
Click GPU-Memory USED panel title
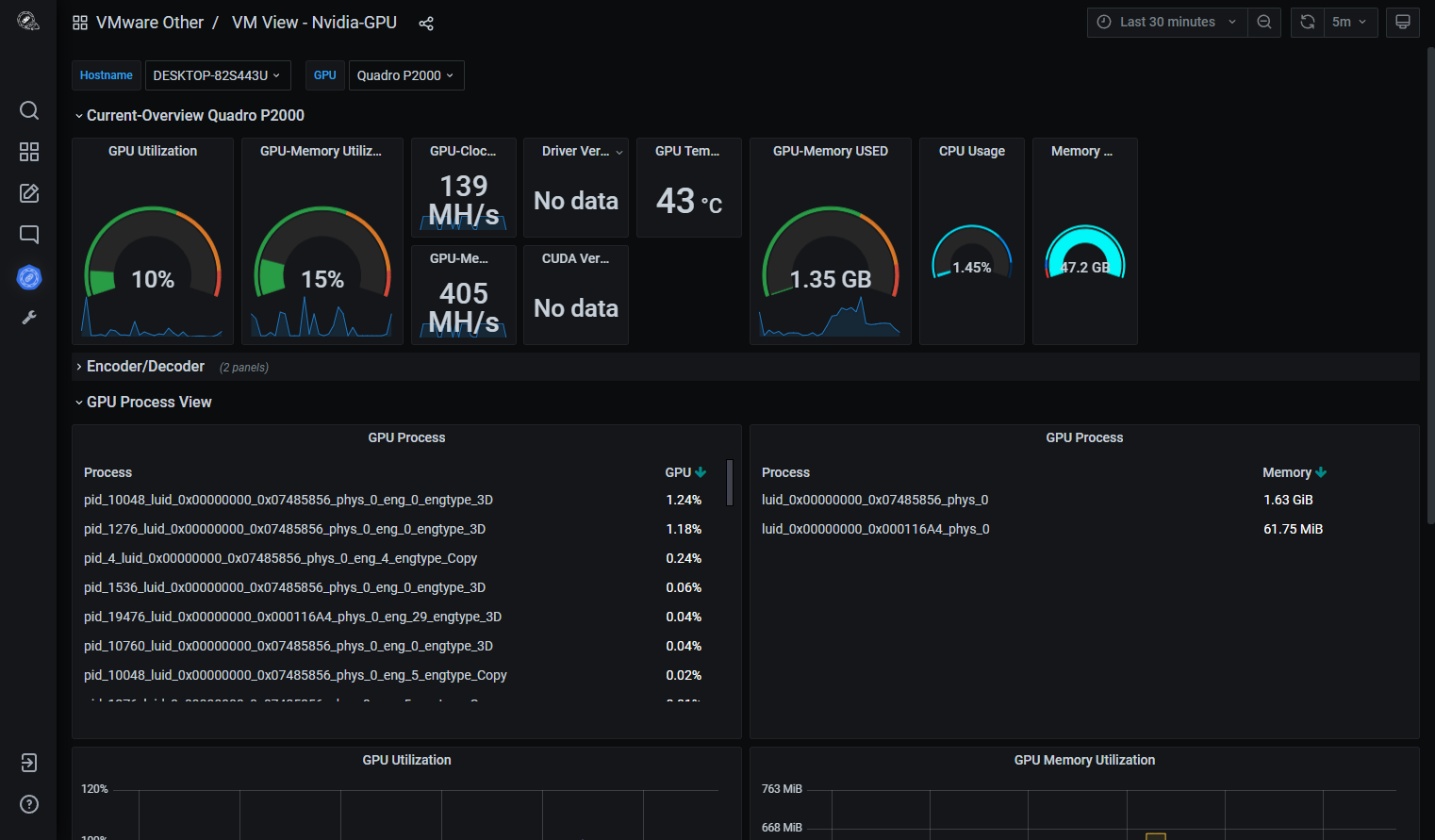tap(831, 151)
